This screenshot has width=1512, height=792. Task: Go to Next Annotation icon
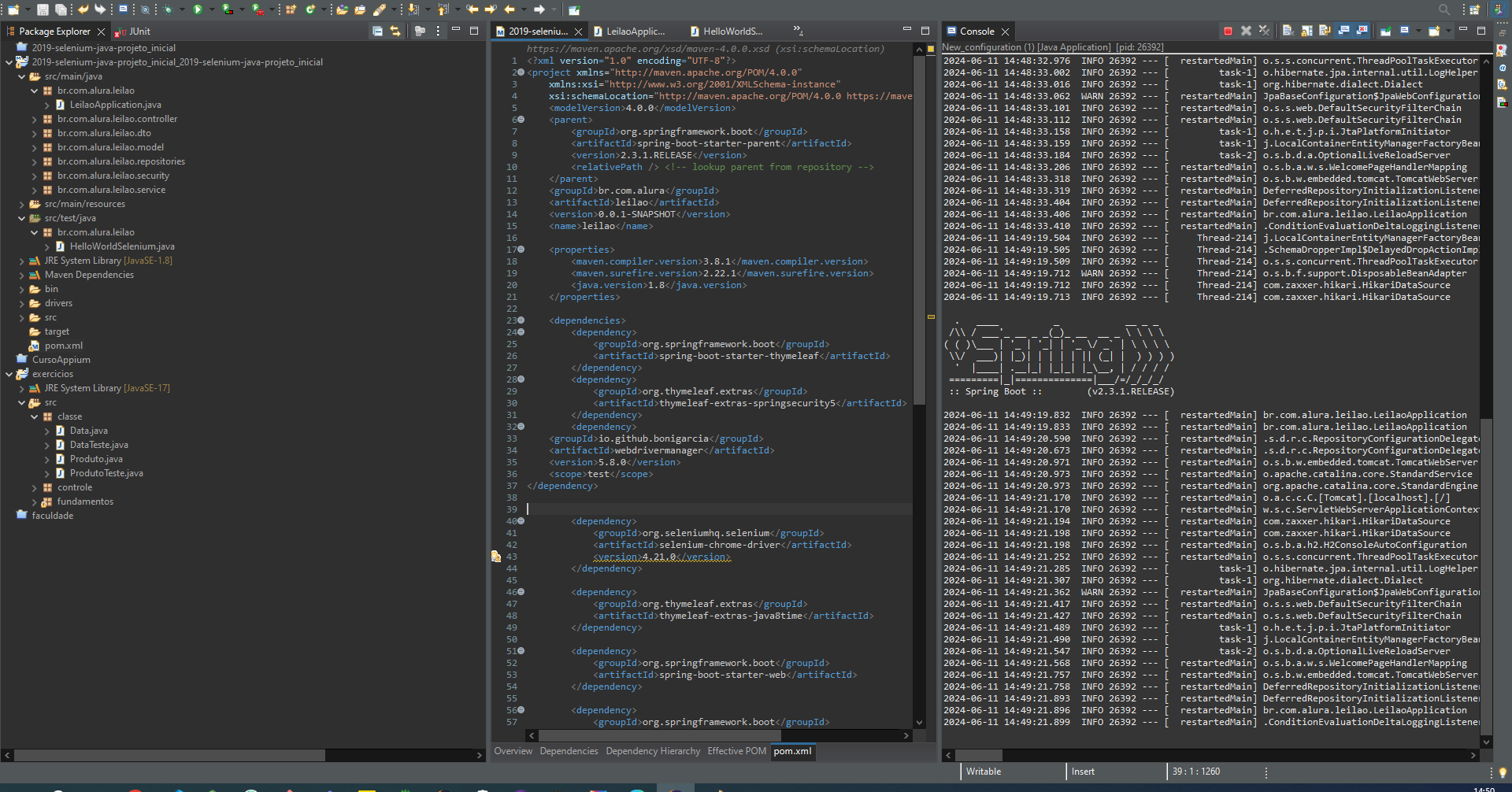tap(413, 9)
